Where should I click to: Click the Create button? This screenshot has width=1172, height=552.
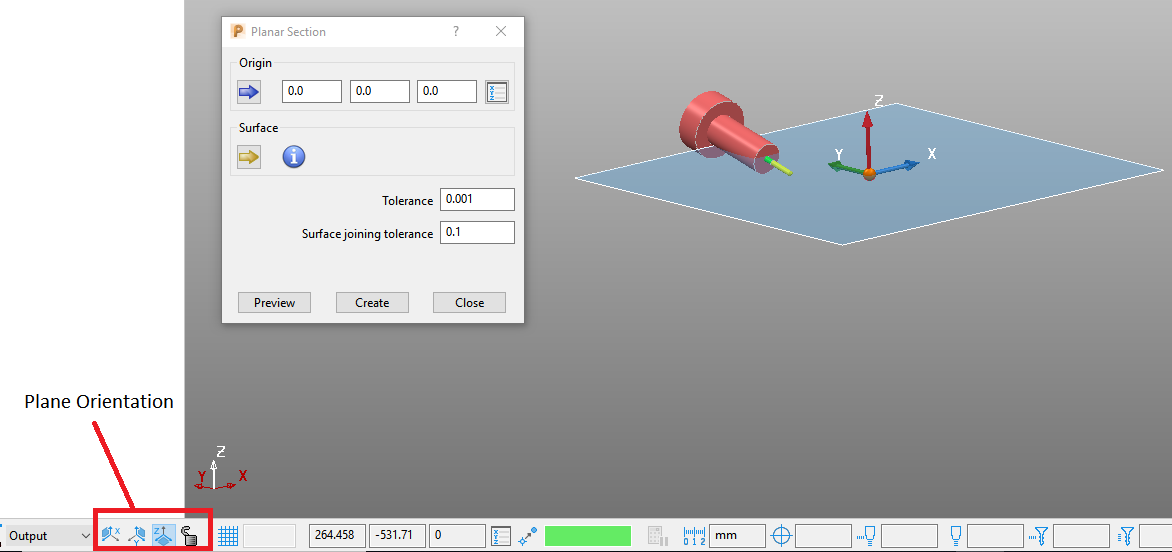[x=372, y=303]
